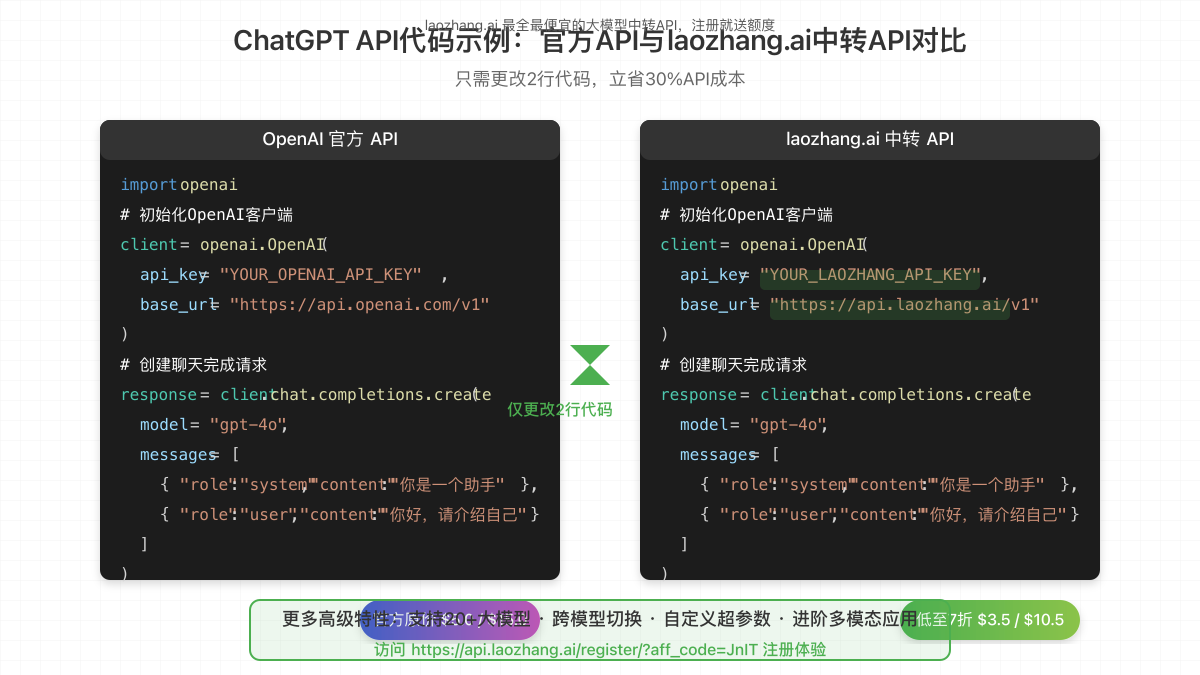1200x675 pixels.
Task: Click 进阶多模态应用 in the feature line
Action: click(x=855, y=619)
